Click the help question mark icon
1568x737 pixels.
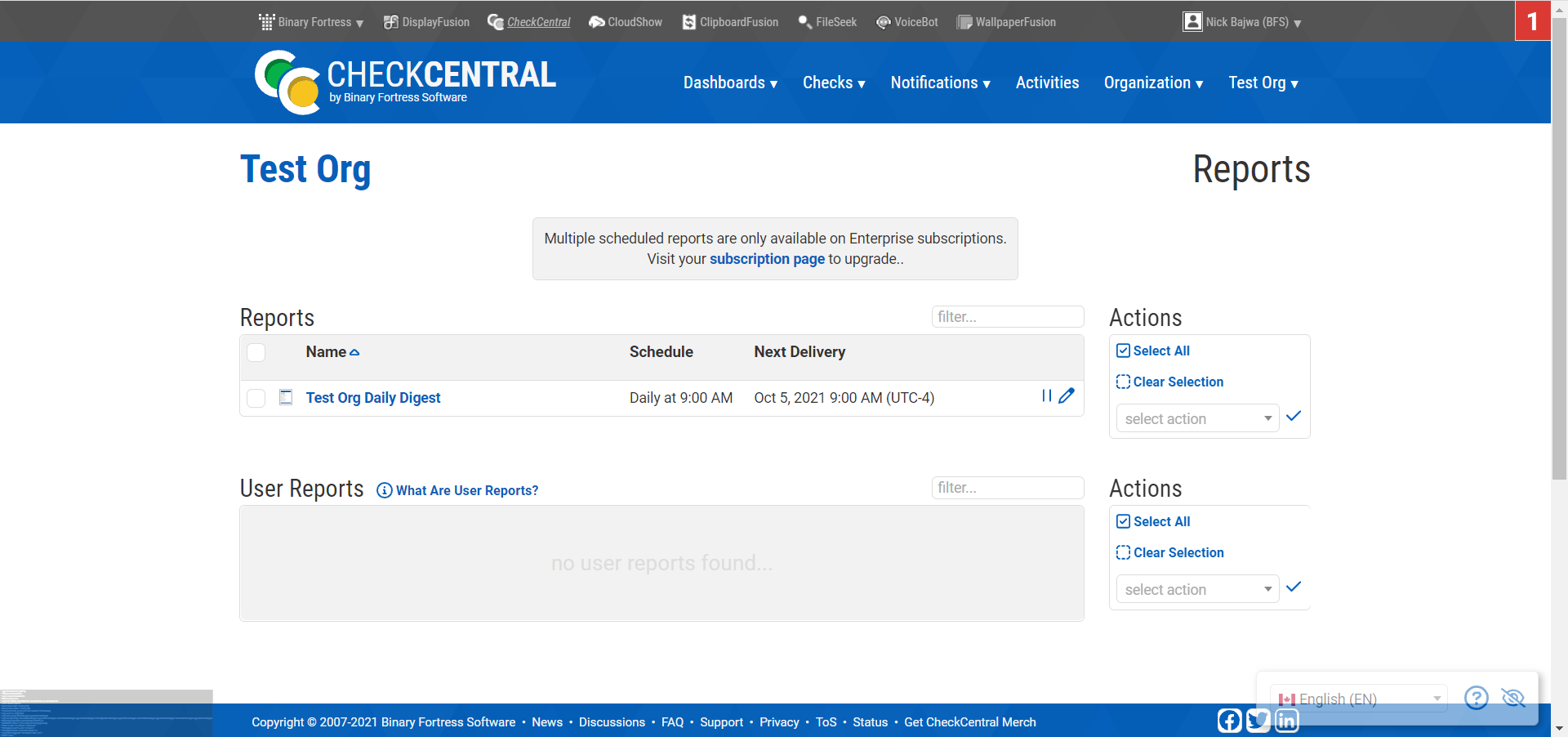click(1476, 698)
